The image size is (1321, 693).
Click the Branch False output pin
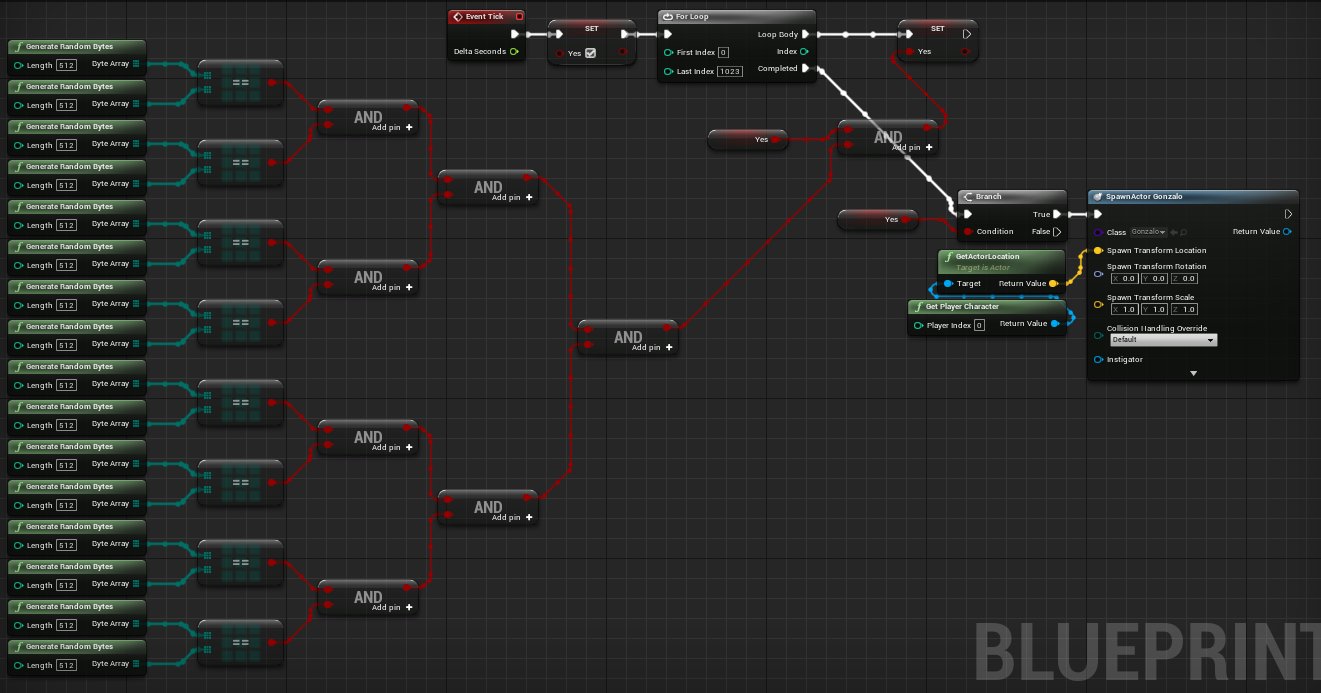pos(1057,231)
